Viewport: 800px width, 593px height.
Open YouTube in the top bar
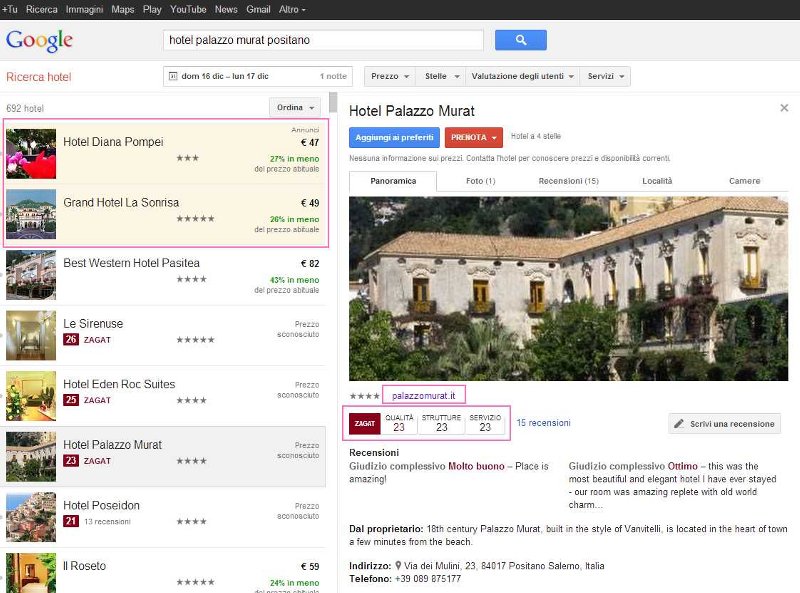[188, 9]
